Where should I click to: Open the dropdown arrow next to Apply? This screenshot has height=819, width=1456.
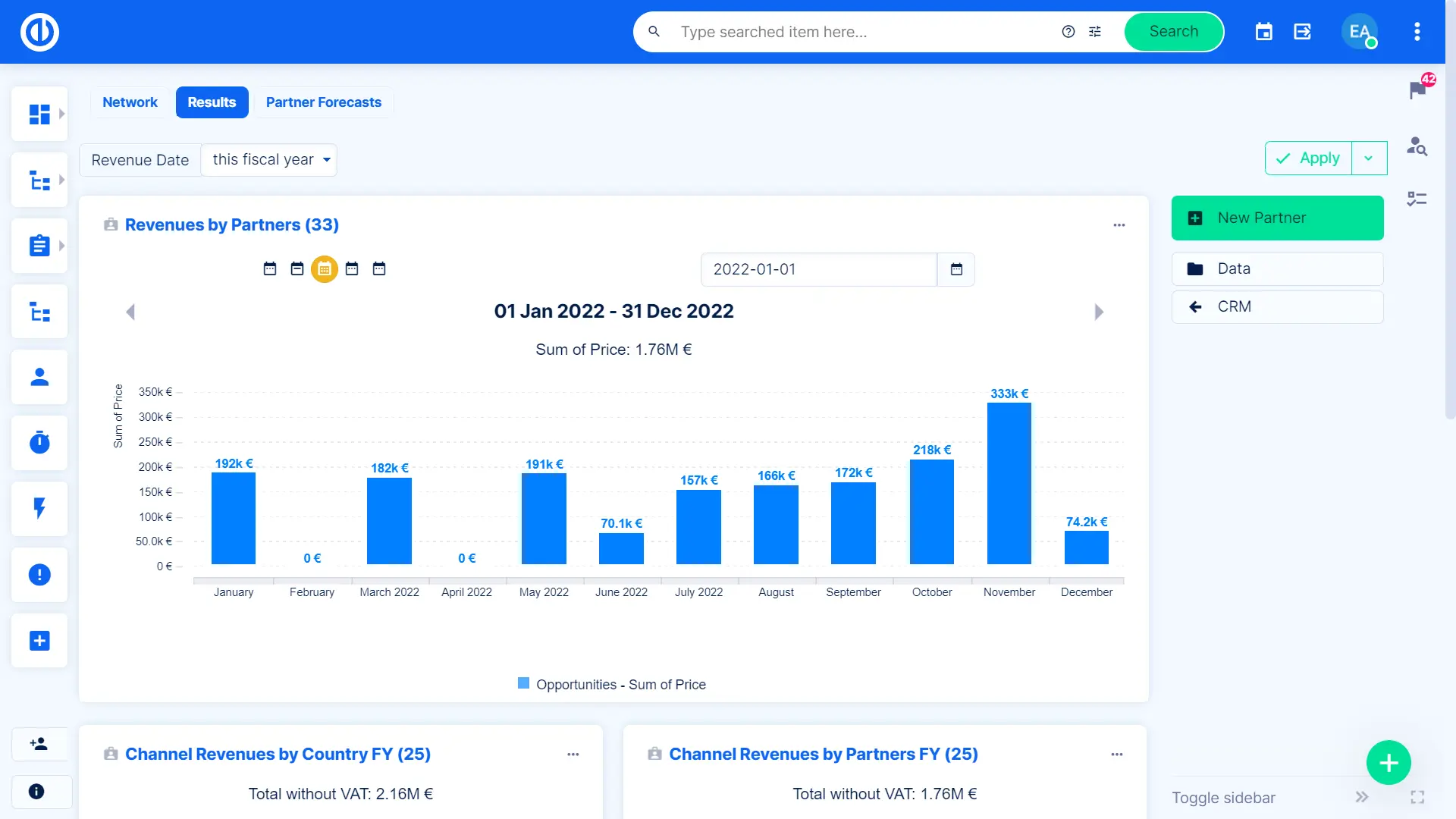(x=1369, y=158)
